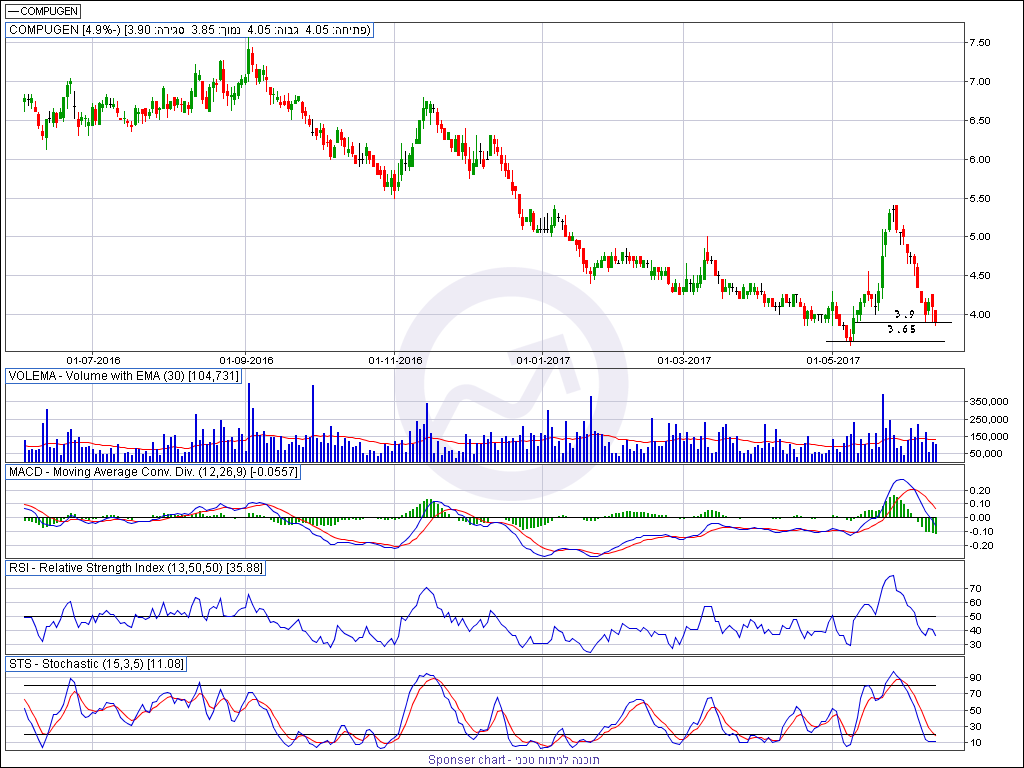
Task: Click the 350,000 volume axis value
Action: click(990, 402)
